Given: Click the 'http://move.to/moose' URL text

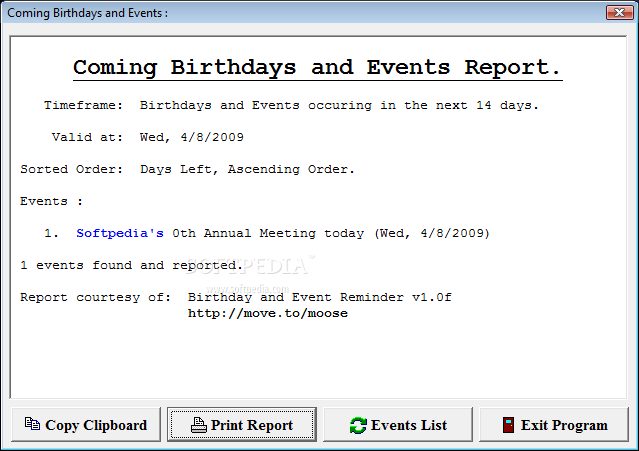Looking at the screenshot, I should (x=268, y=313).
